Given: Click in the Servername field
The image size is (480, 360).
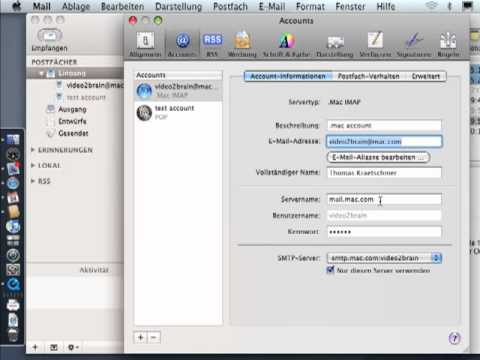Looking at the screenshot, I should (x=384, y=199).
